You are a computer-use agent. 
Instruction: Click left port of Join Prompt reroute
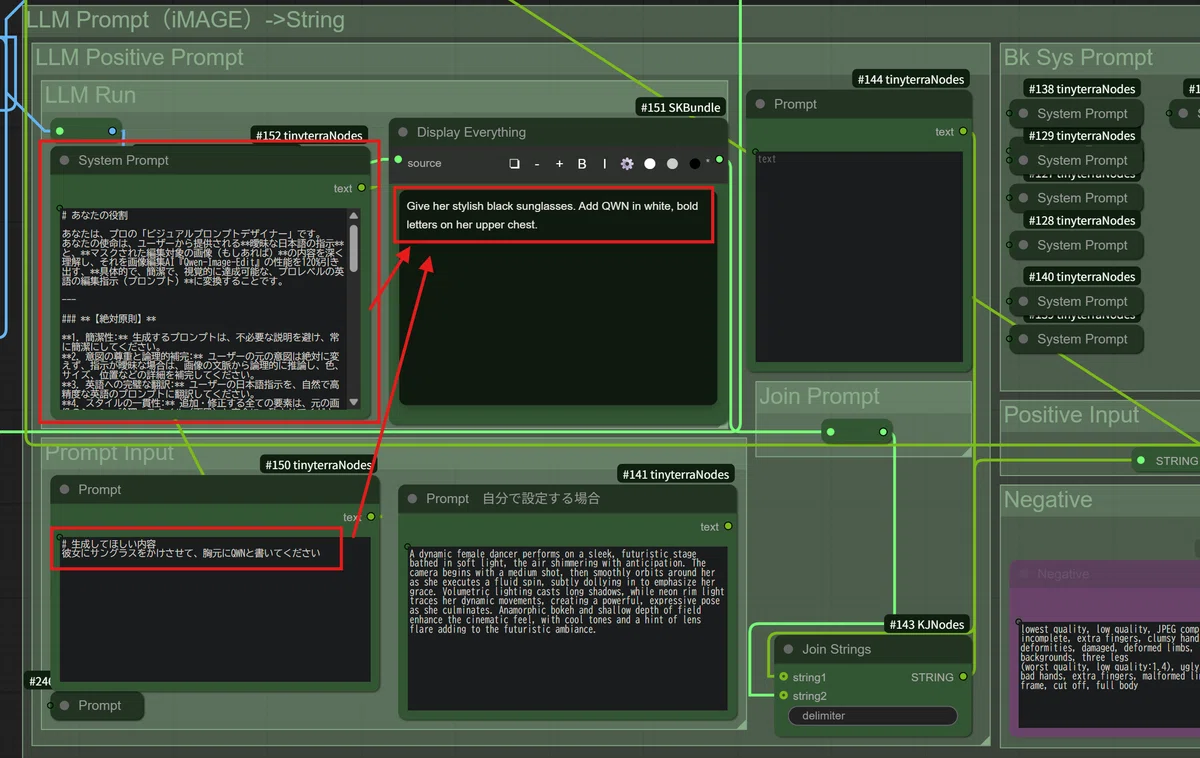click(x=830, y=432)
